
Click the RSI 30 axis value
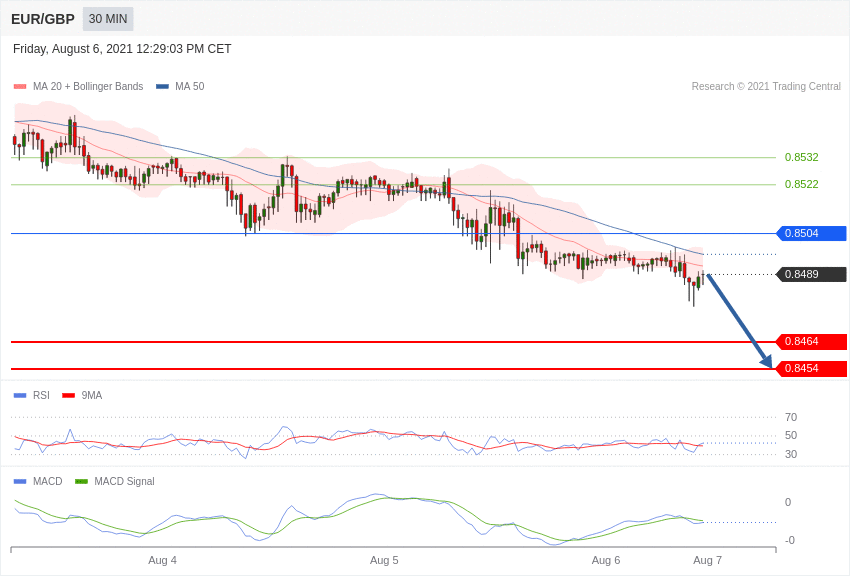coord(791,454)
